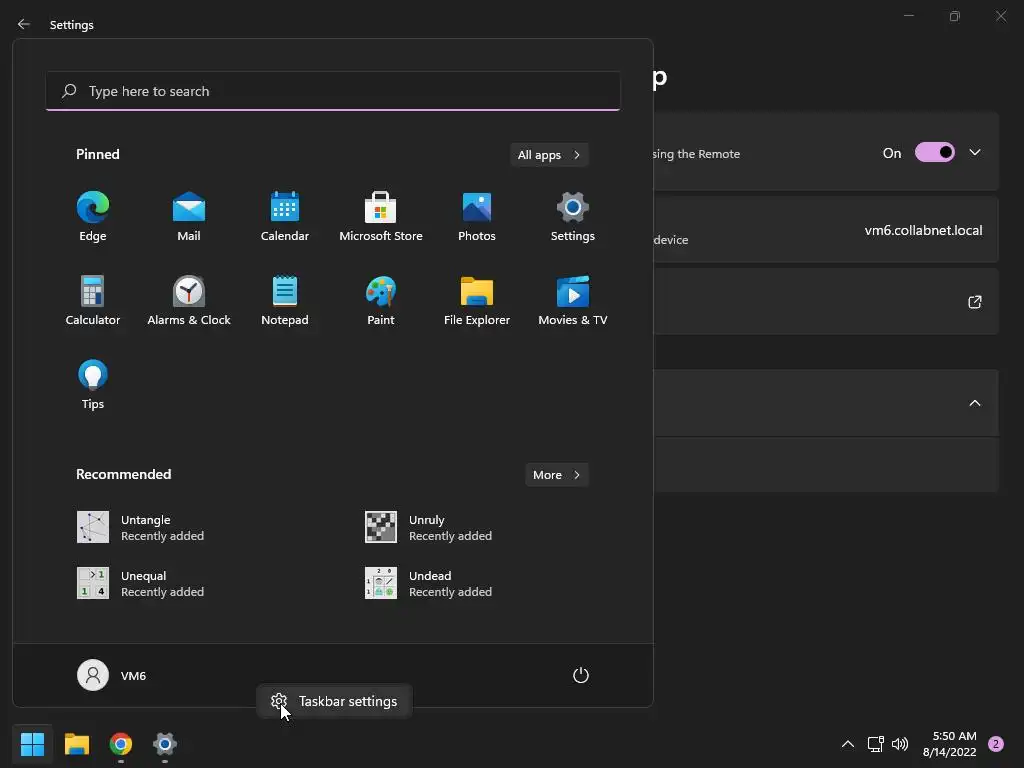The width and height of the screenshot is (1024, 768).
Task: Turn off the Remote Desktop toggle
Action: [x=935, y=153]
